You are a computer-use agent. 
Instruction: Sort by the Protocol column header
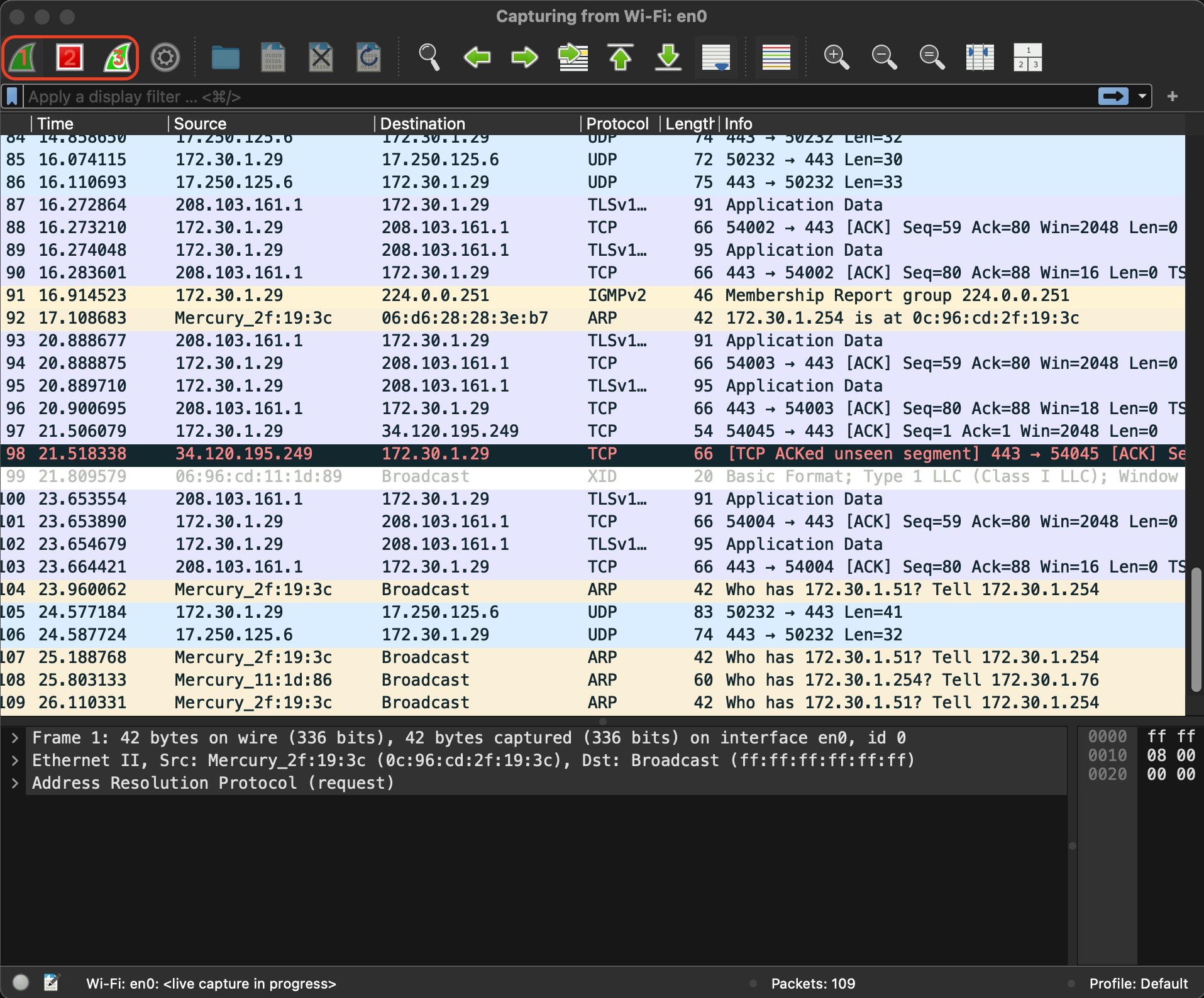point(619,124)
